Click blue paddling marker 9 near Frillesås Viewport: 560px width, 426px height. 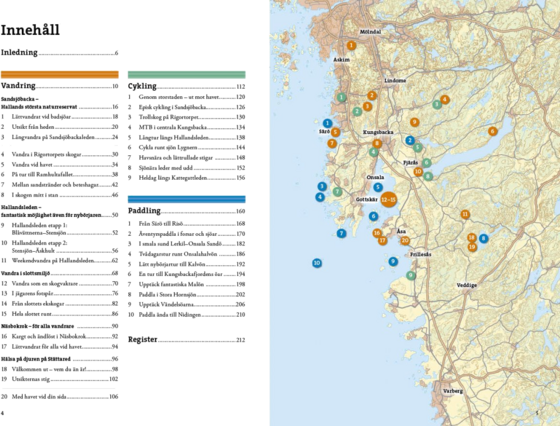pyautogui.click(x=393, y=261)
